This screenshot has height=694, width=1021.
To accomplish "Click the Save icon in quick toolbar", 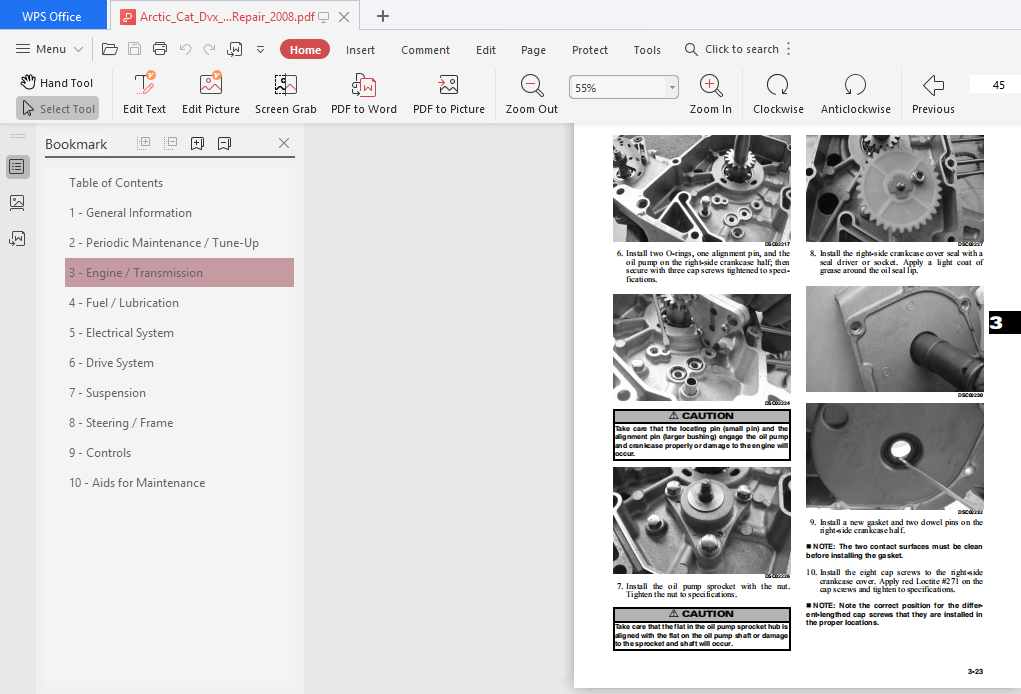I will point(135,49).
